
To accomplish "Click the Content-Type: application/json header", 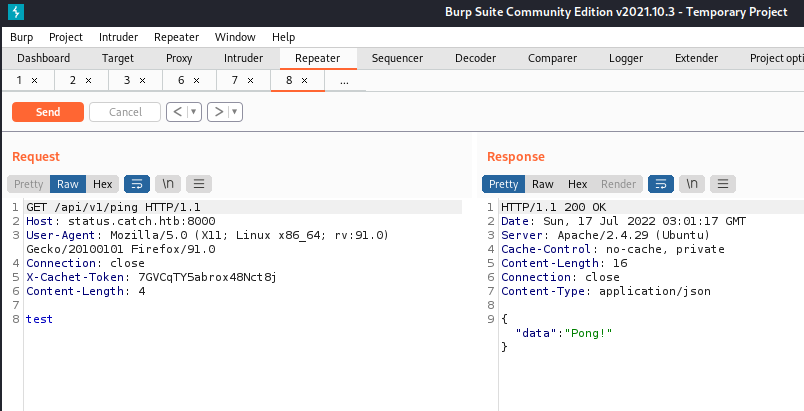I will point(606,291).
